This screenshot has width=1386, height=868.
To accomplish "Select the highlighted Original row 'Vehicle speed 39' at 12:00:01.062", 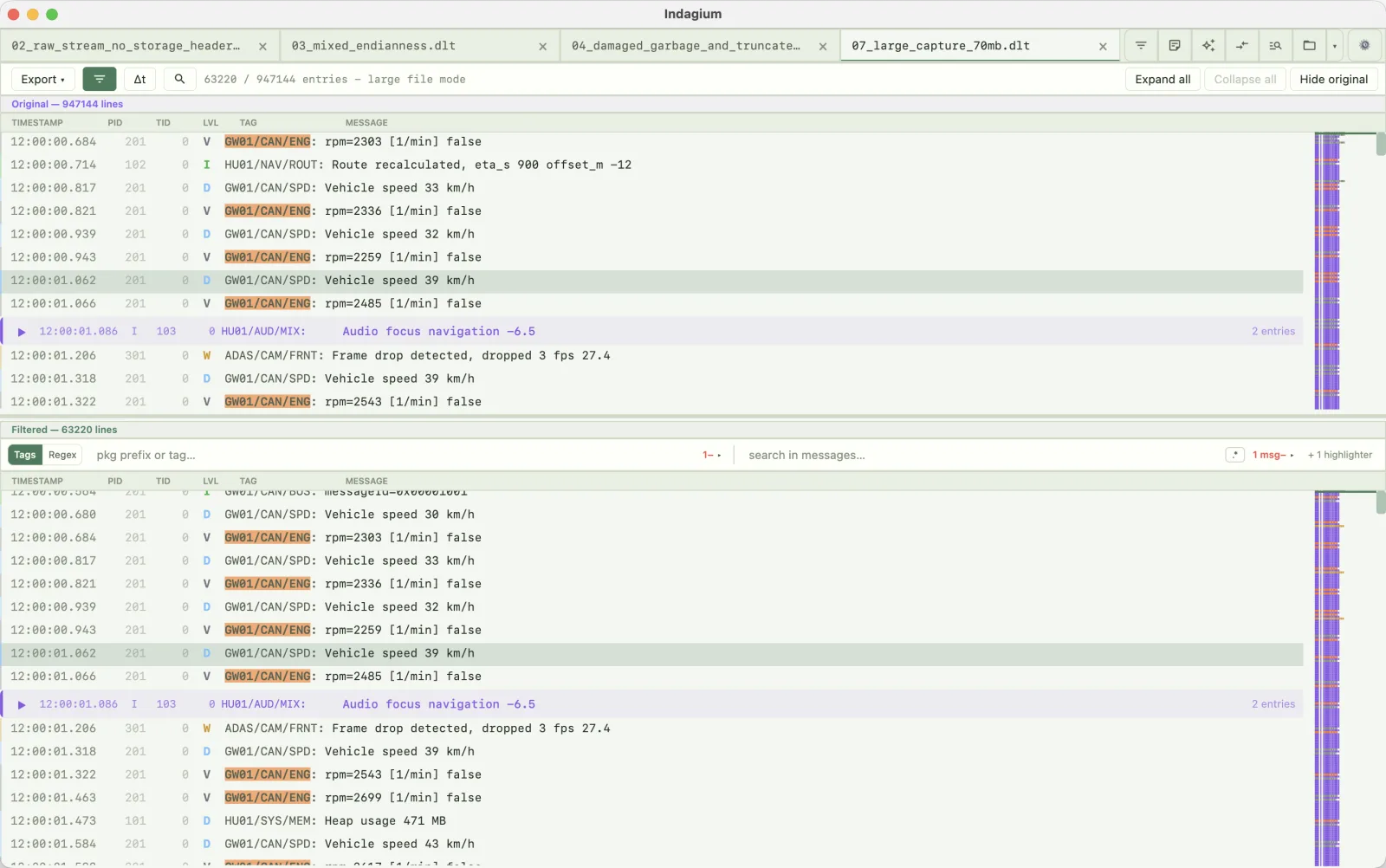I will [652, 281].
